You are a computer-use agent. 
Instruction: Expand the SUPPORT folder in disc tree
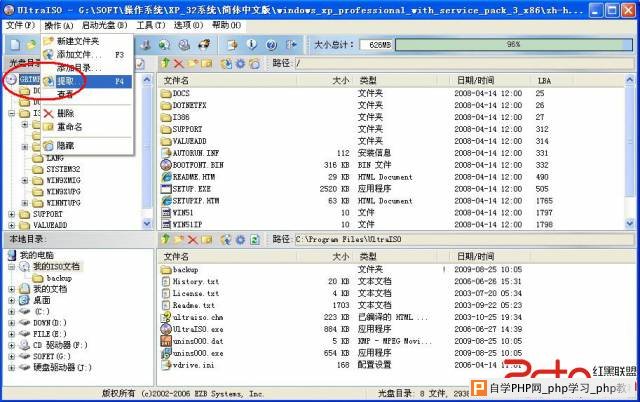[12, 214]
